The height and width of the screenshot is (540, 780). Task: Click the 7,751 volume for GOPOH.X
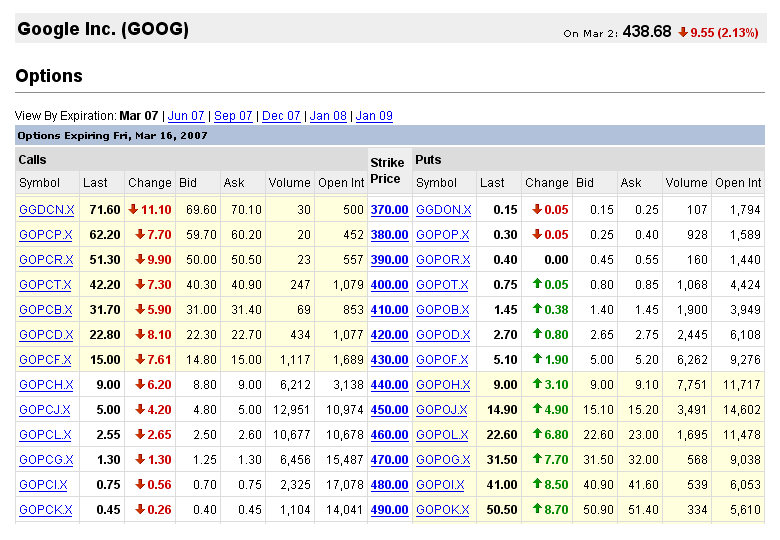click(692, 385)
